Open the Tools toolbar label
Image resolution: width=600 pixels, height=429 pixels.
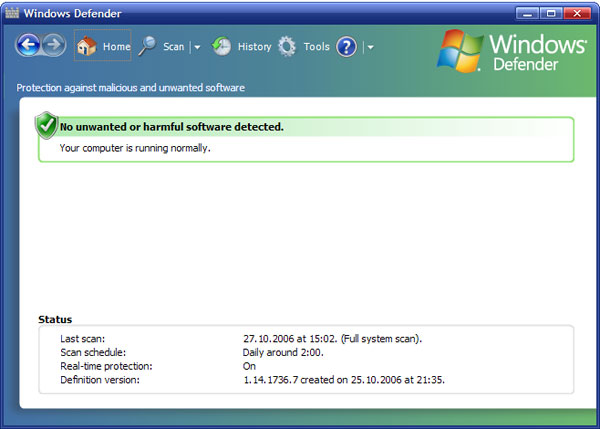click(x=316, y=47)
